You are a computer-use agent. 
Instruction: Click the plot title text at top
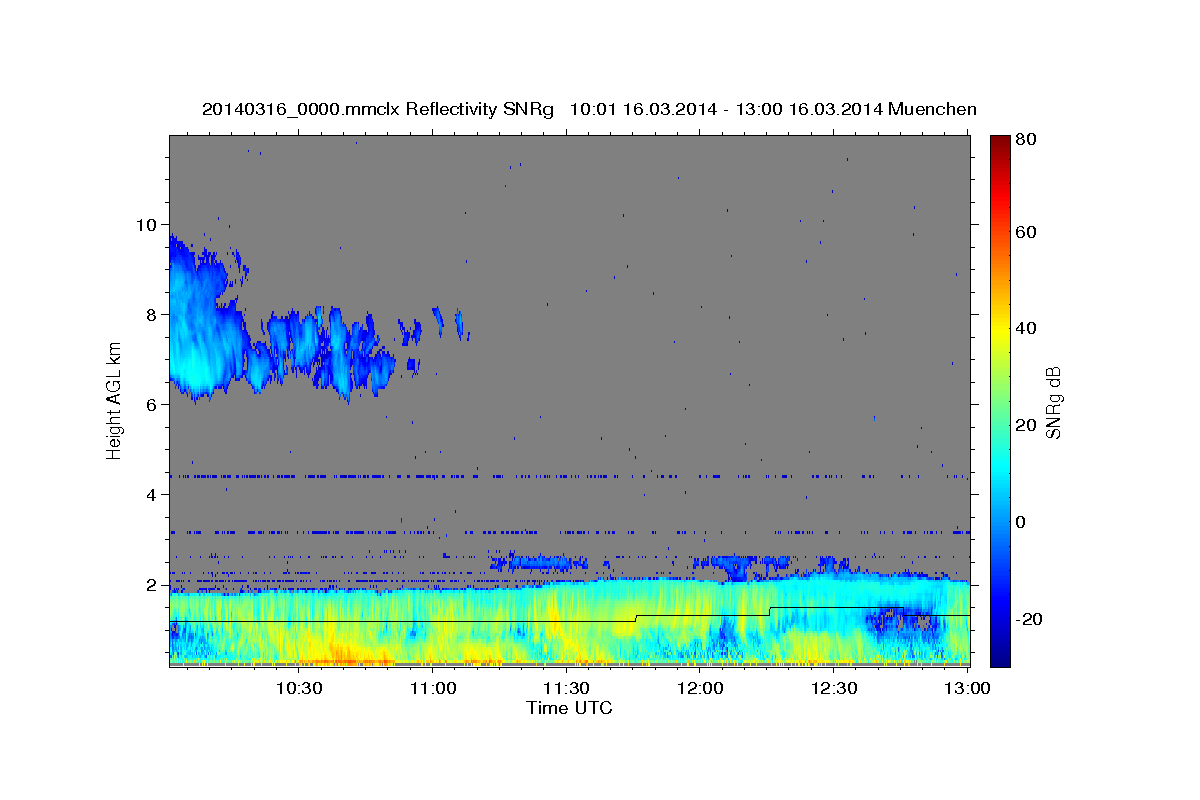pos(589,109)
